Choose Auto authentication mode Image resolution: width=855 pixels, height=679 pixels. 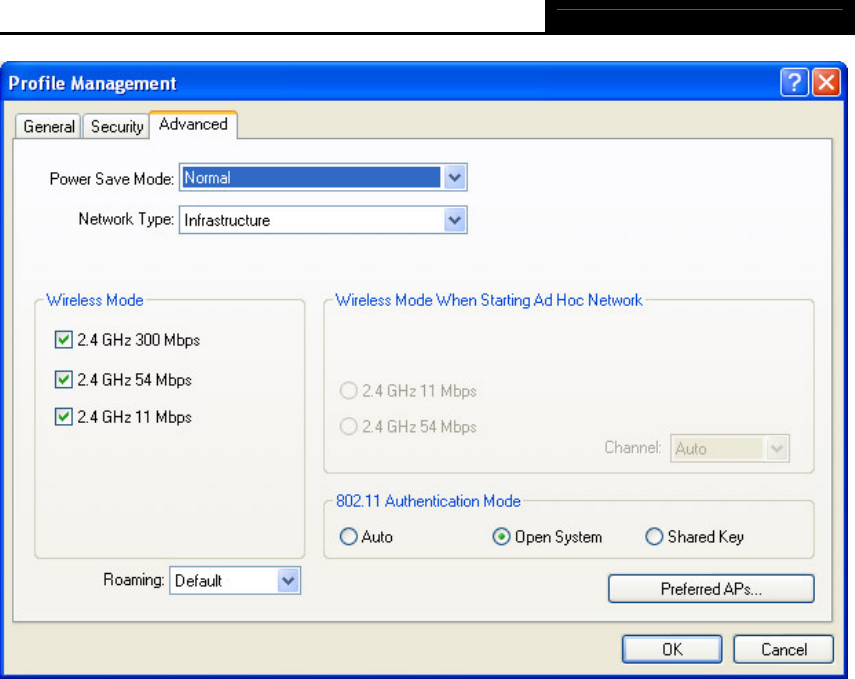[x=348, y=537]
